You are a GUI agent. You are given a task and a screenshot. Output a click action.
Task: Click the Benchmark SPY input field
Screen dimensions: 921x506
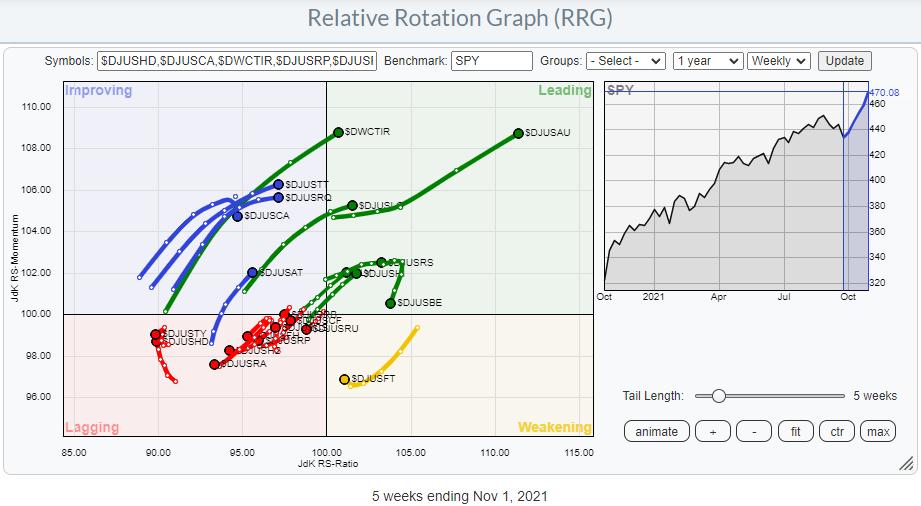click(492, 61)
